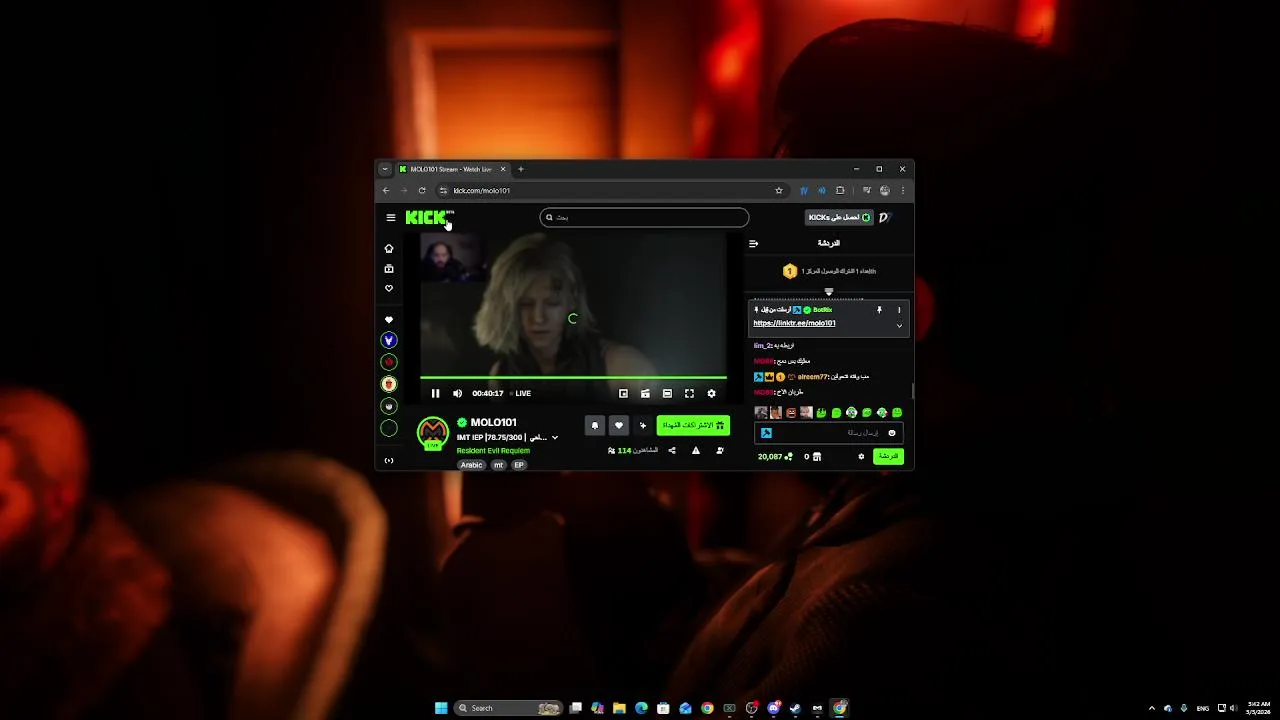Open Chrome extensions puzzle icon
1280x720 pixels.
(840, 190)
